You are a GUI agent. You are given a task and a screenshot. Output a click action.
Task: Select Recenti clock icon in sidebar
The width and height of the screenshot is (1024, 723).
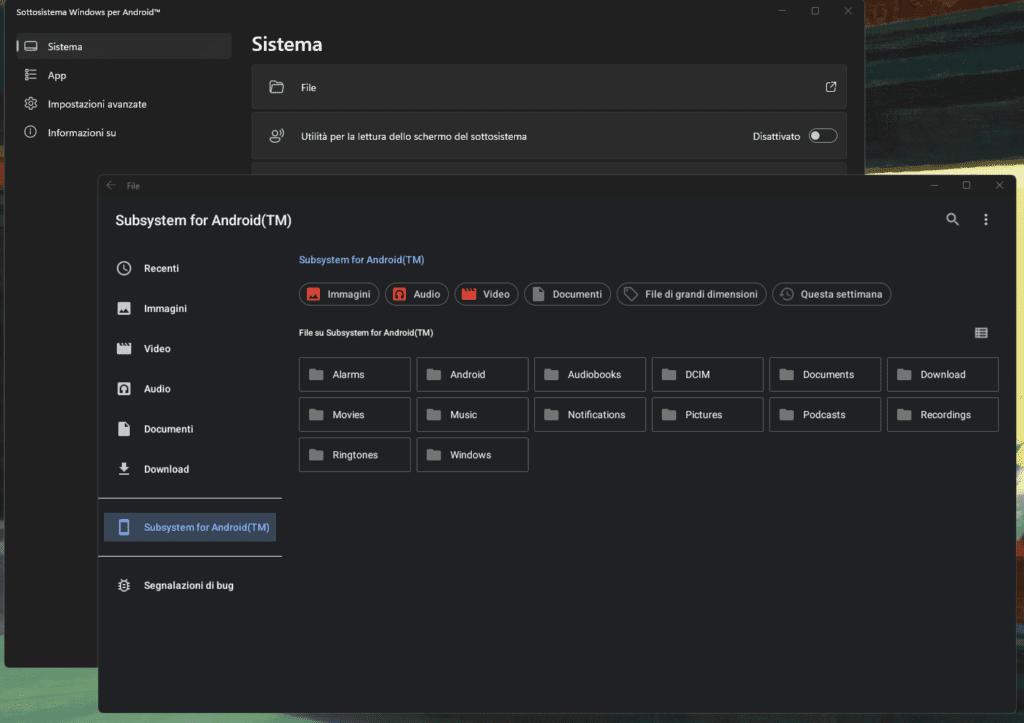124,268
